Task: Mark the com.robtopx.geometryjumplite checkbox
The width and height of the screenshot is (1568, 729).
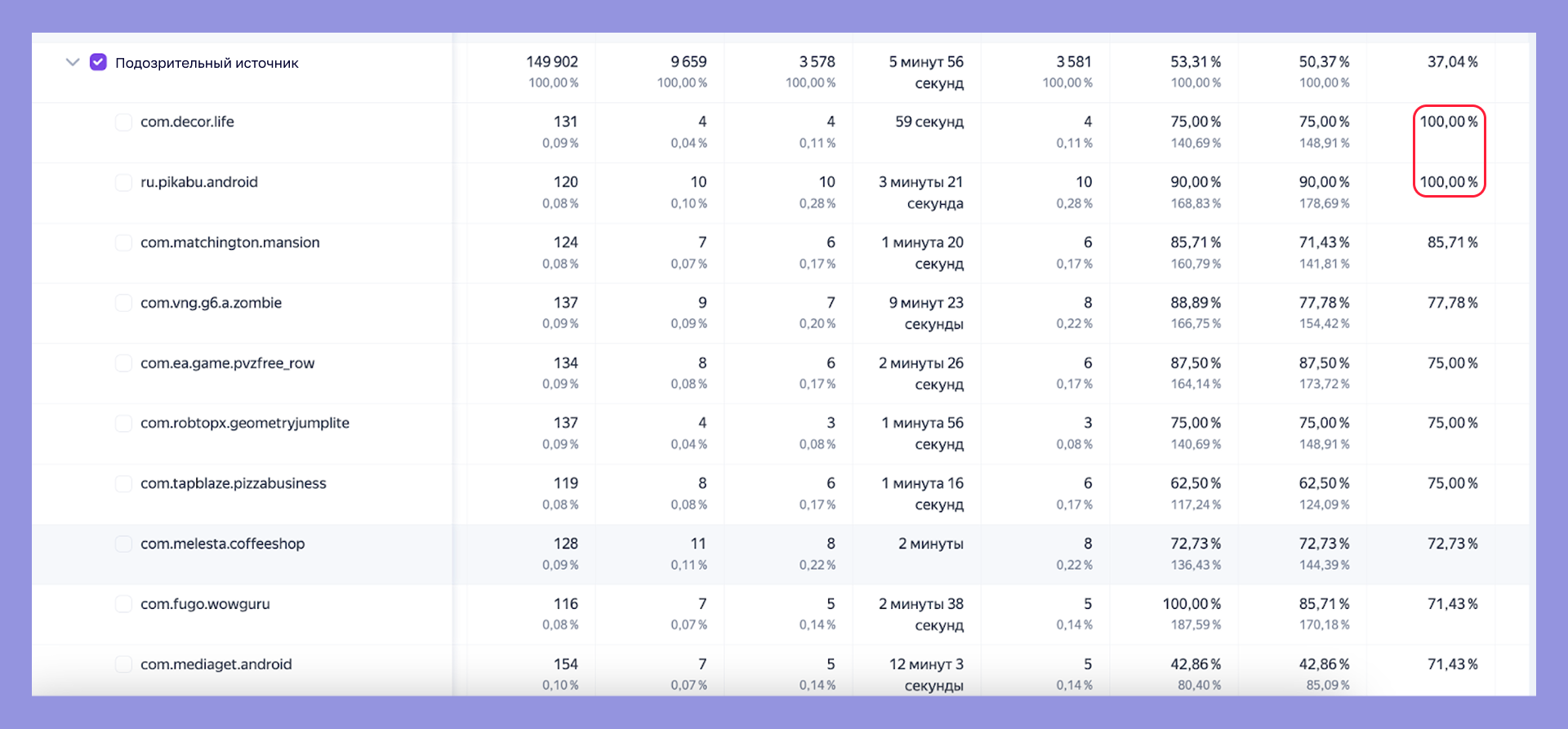Action: 123,424
